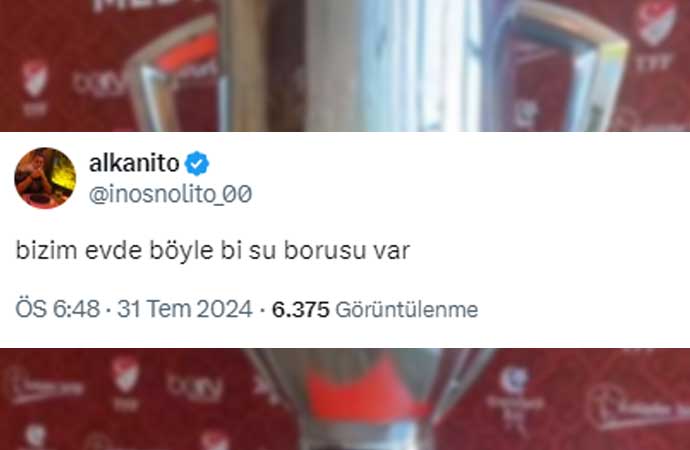Screen dimensions: 690x450
Task: Open alkanito's profile picture avatar
Action: (45, 178)
